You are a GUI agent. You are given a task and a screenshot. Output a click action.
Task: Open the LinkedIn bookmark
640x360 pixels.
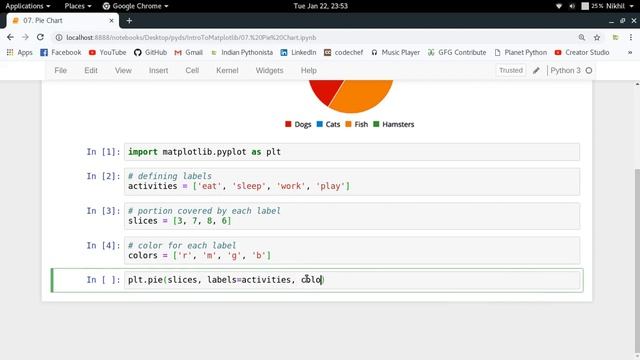(x=298, y=52)
